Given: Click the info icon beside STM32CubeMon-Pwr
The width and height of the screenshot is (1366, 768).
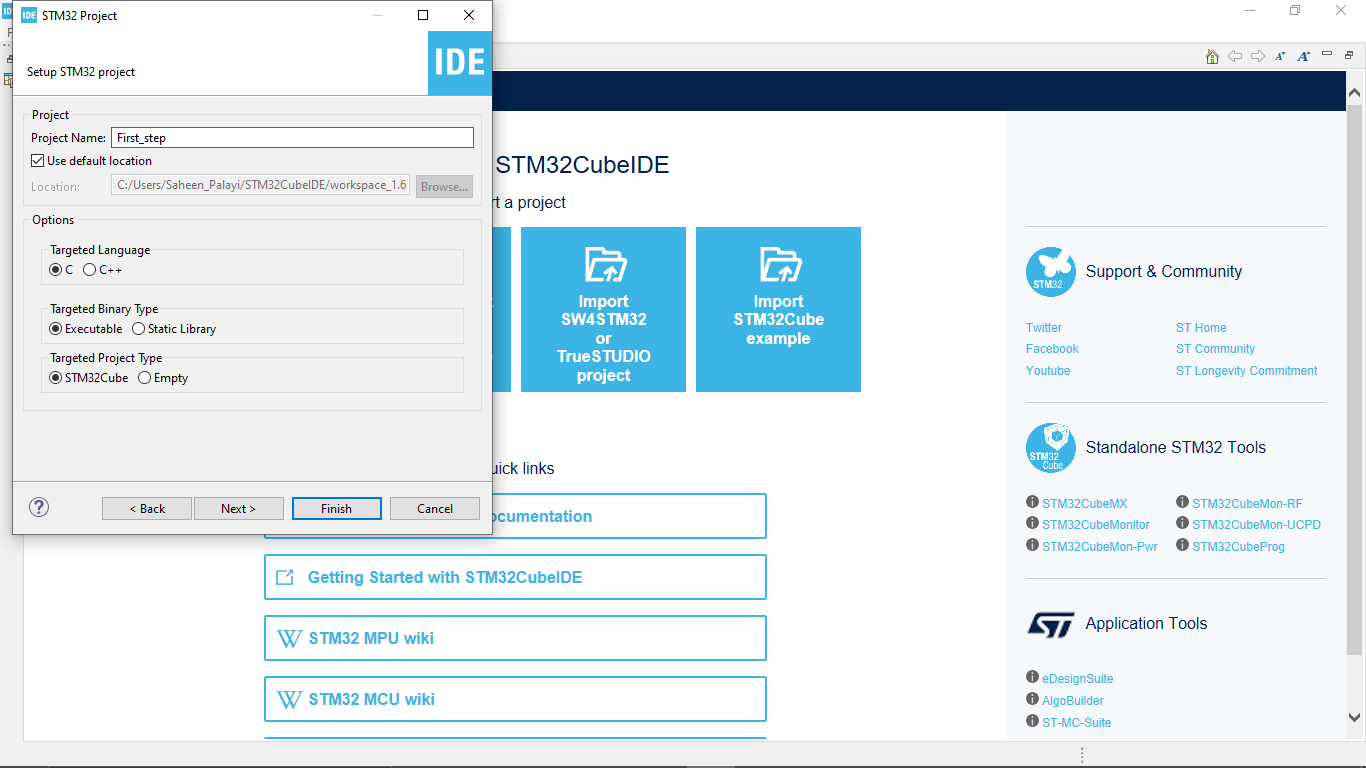Looking at the screenshot, I should pyautogui.click(x=1032, y=545).
